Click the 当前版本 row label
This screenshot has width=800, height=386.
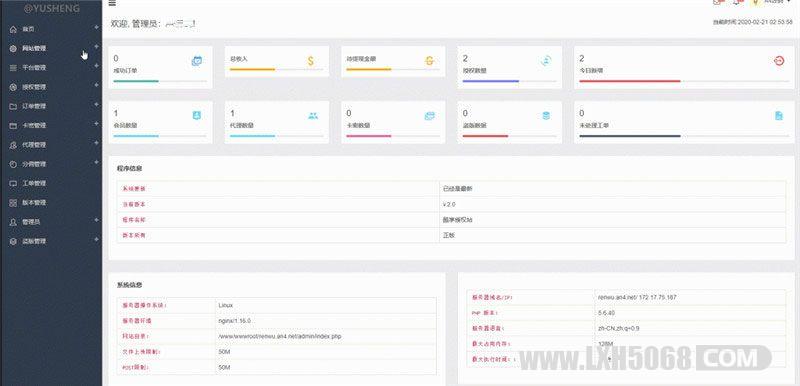134,204
